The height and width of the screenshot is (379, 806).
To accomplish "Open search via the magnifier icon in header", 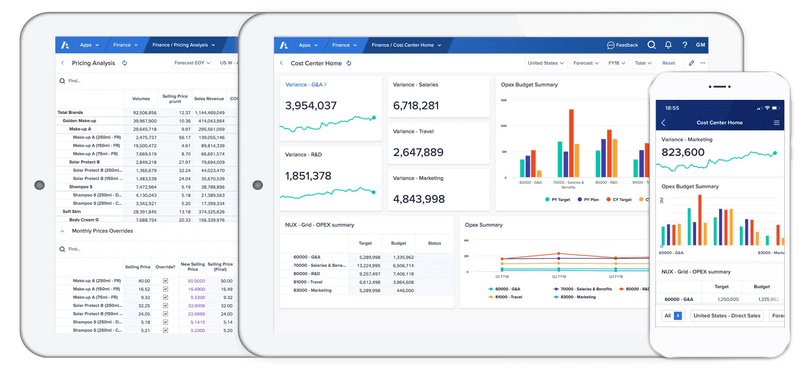I will [x=651, y=45].
